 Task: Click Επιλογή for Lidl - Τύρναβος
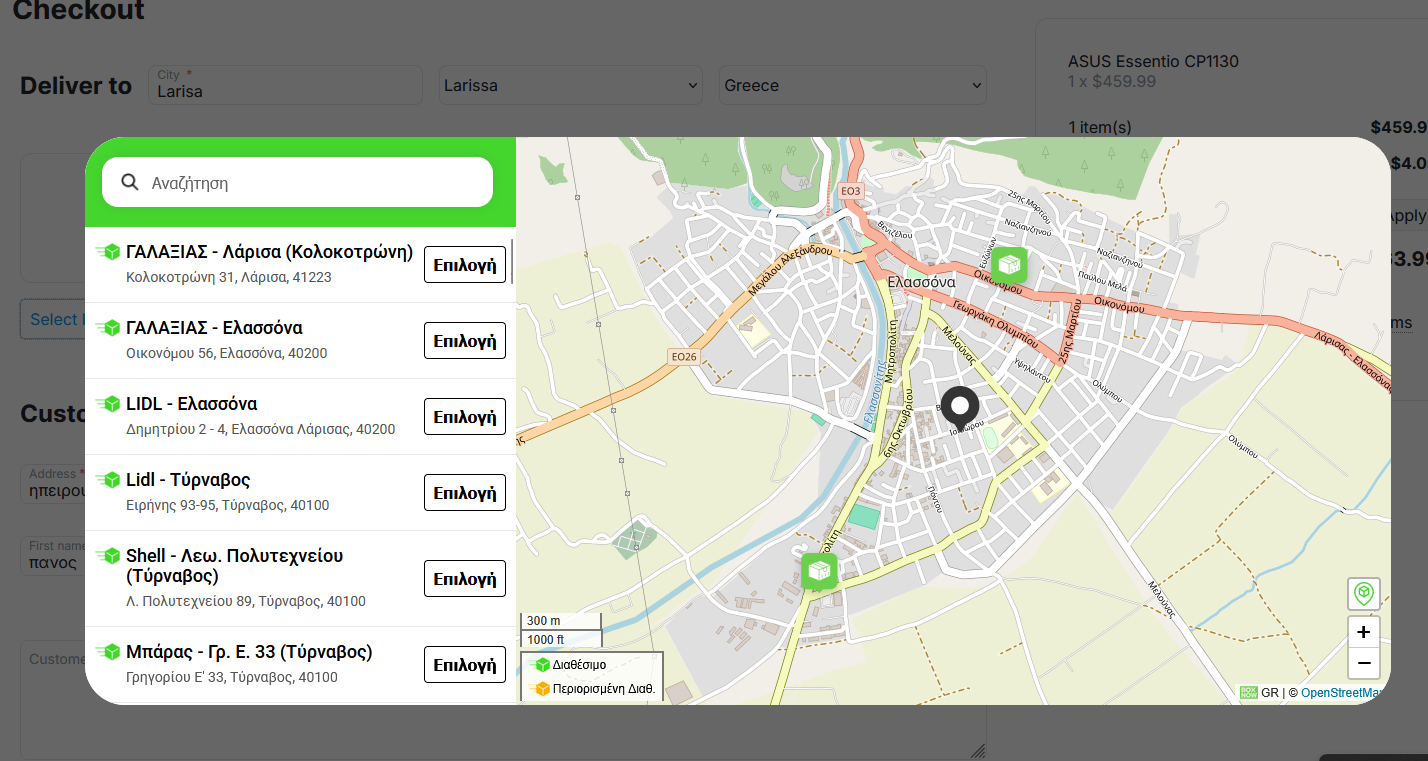pos(465,493)
